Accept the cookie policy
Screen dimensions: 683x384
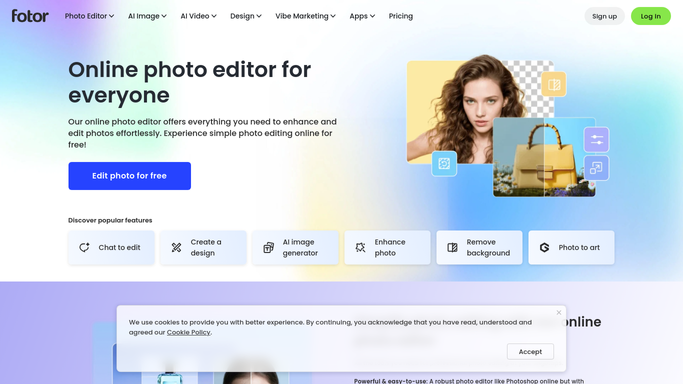(x=530, y=352)
